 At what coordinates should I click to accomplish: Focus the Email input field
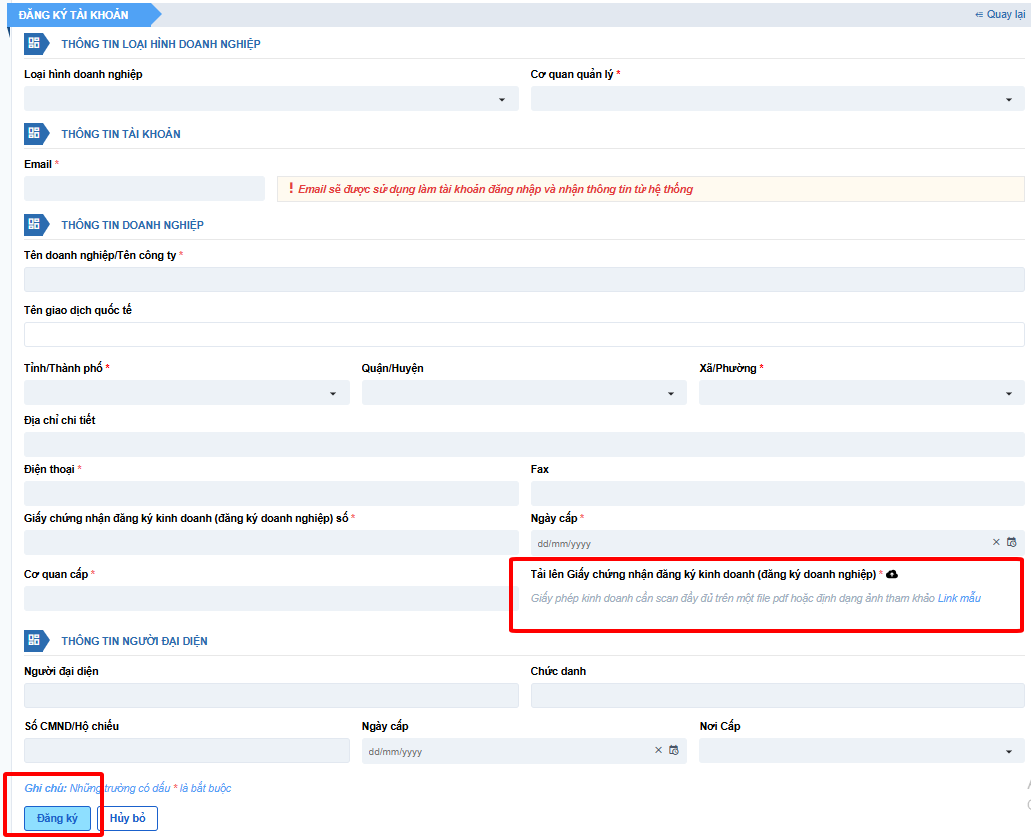(x=145, y=189)
